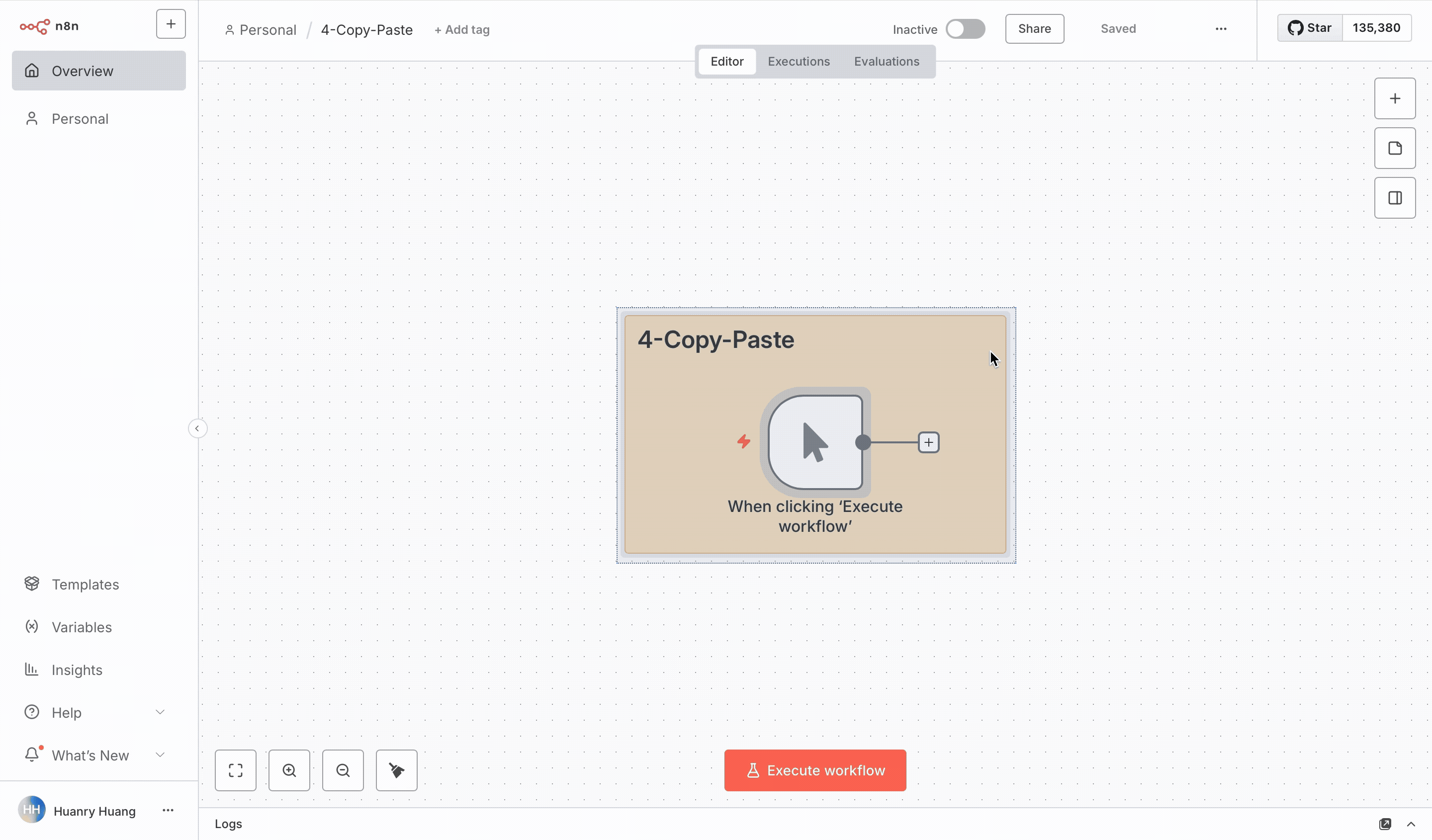Toggle the side panel icon button
1432x840 pixels.
pyautogui.click(x=1395, y=198)
